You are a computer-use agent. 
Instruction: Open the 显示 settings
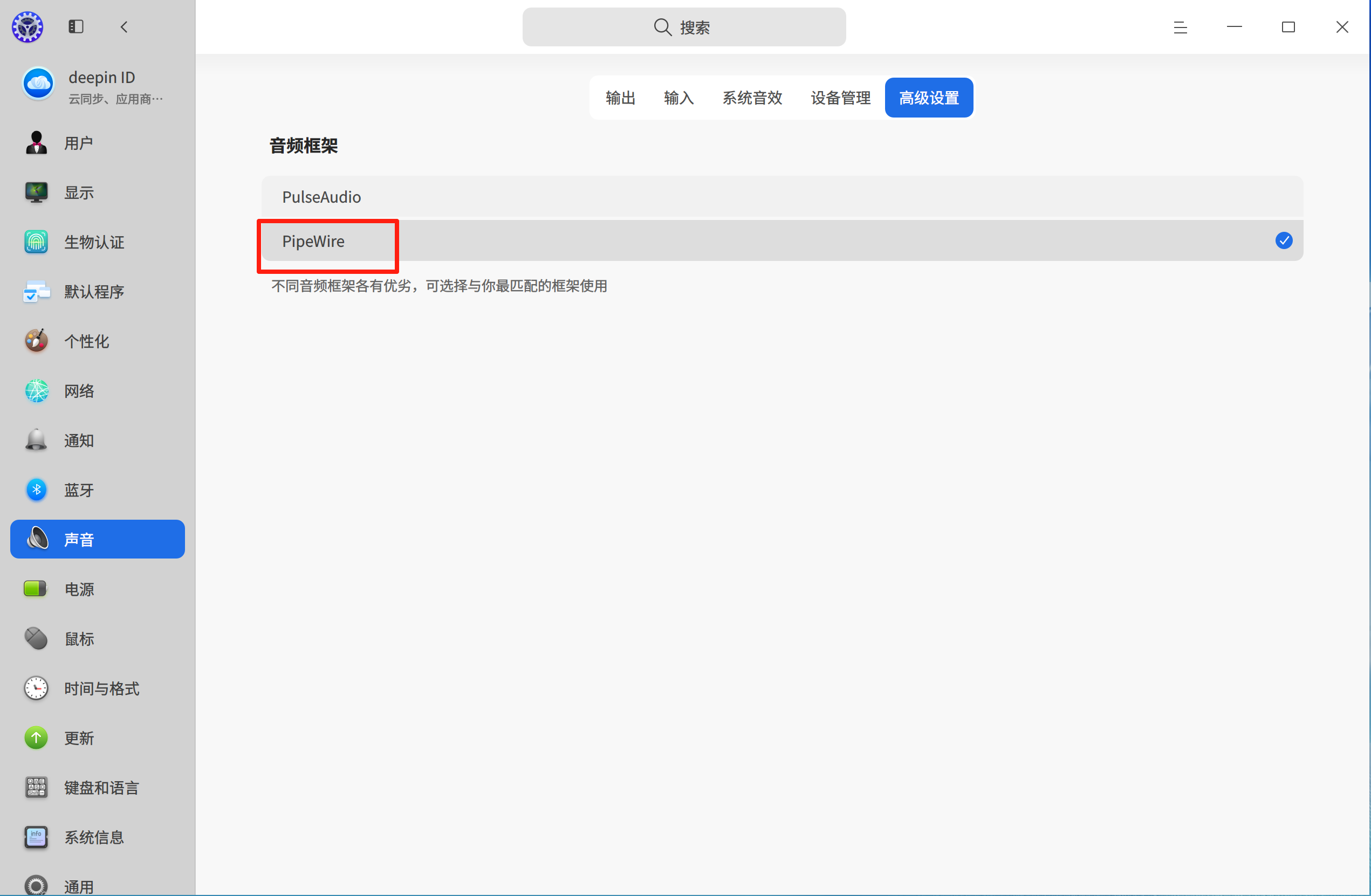(x=98, y=192)
